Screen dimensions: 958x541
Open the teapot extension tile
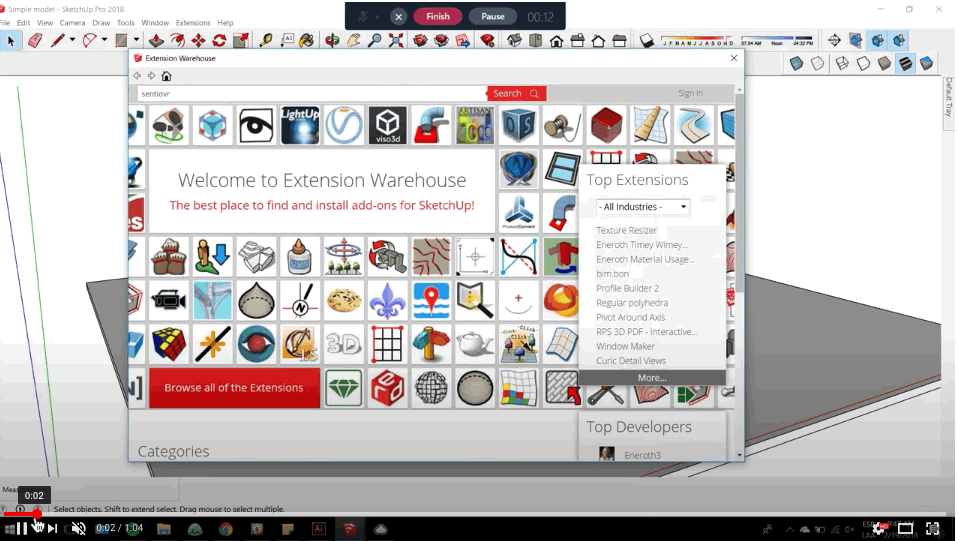(475, 344)
